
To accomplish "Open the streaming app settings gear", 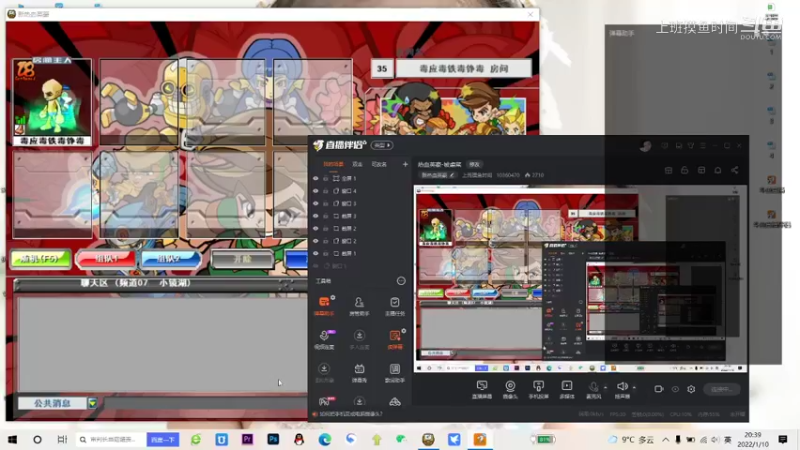I will [691, 389].
